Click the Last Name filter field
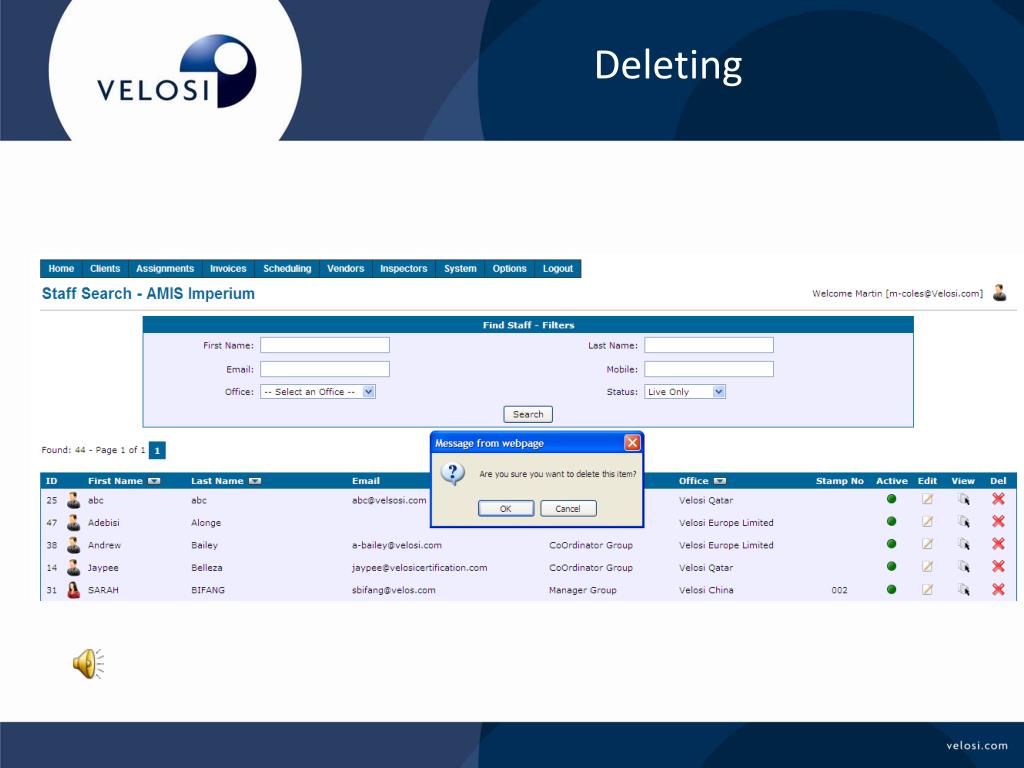This screenshot has height=768, width=1024. (709, 345)
